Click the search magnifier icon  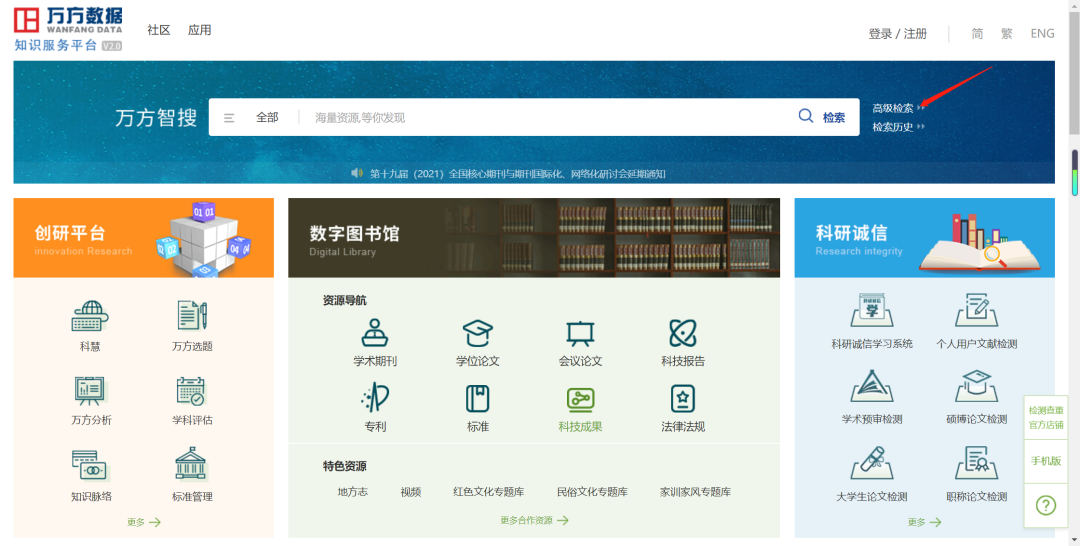[x=806, y=116]
